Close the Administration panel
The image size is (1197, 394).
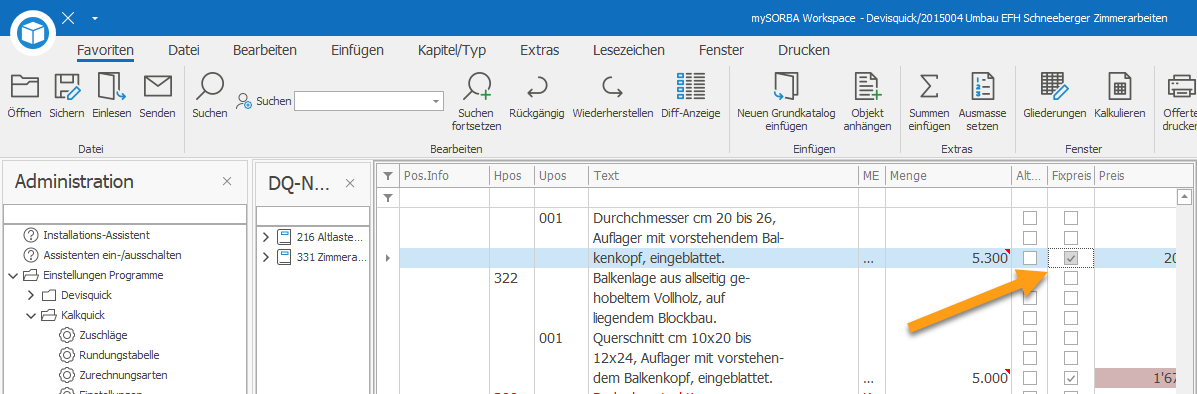(x=227, y=182)
